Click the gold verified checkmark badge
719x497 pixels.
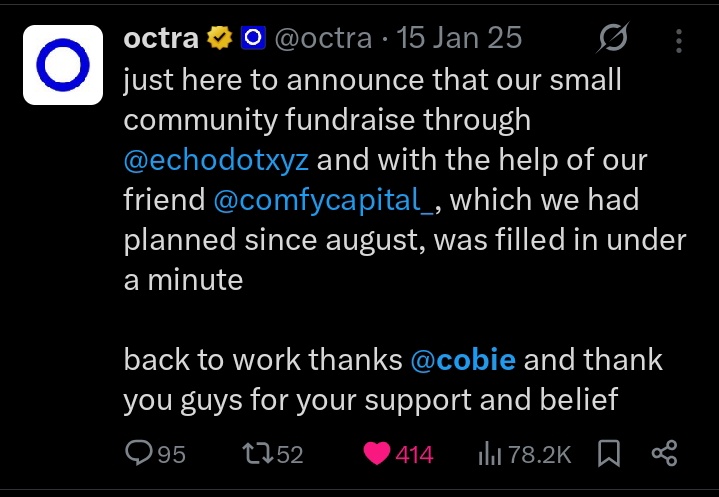point(219,39)
